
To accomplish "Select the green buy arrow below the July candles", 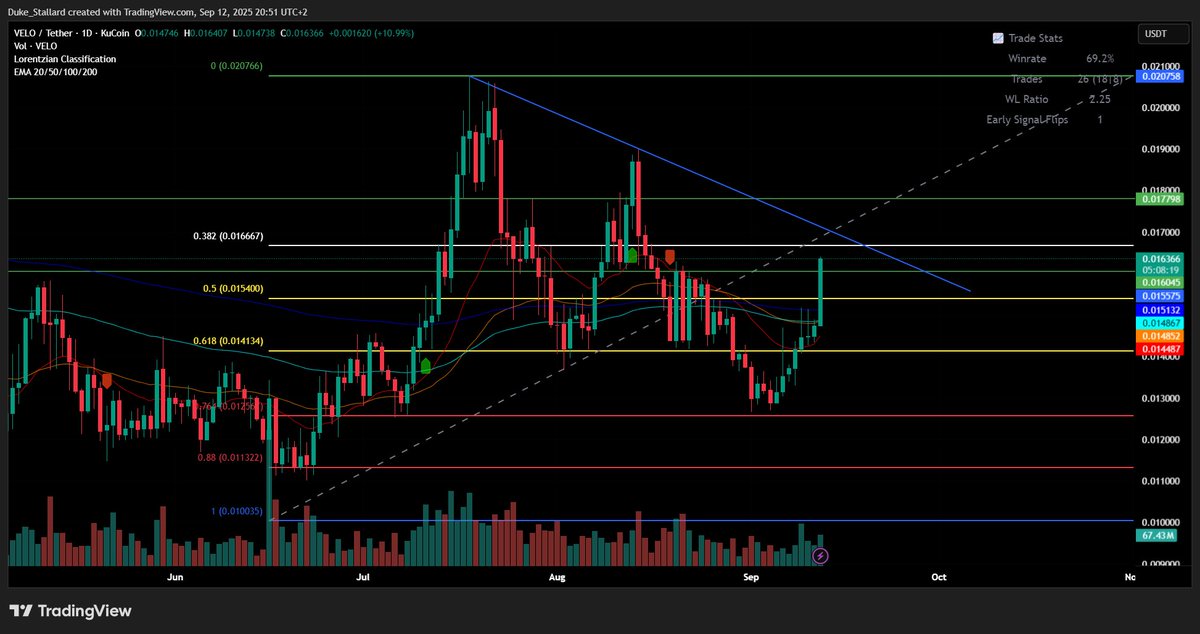I will coord(425,366).
